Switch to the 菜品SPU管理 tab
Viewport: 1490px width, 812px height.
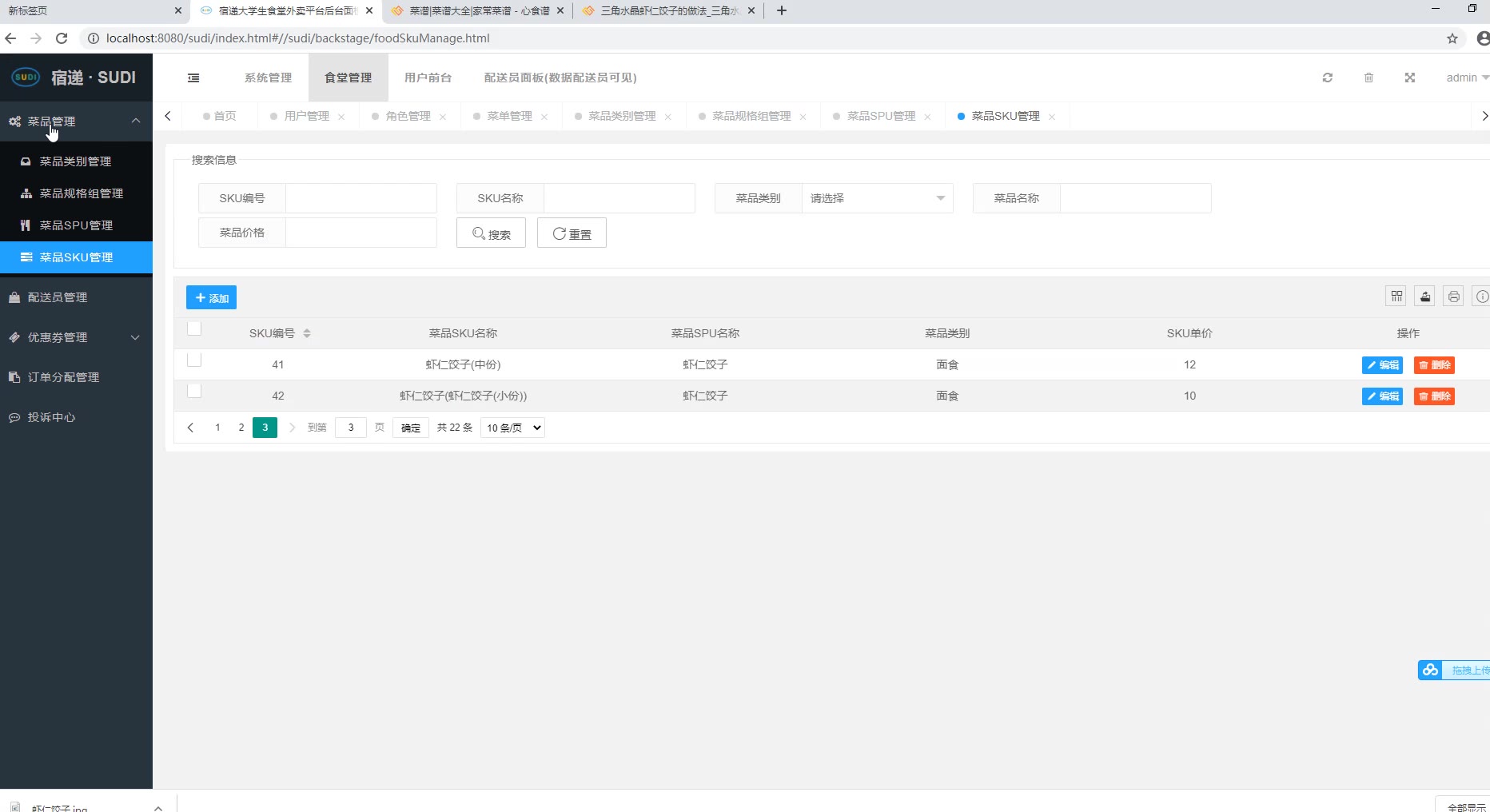pos(881,117)
